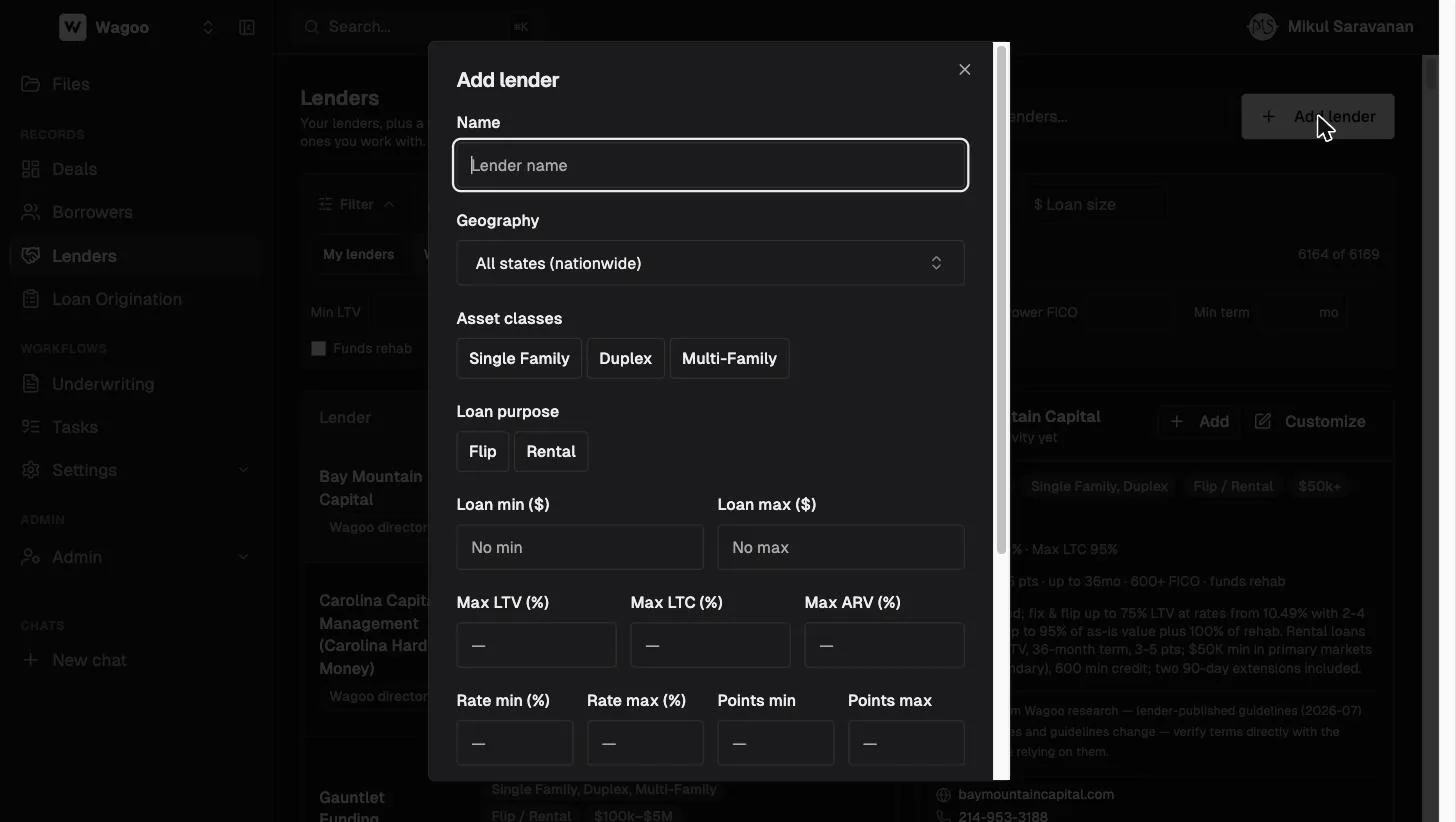This screenshot has height=822, width=1456.
Task: Toggle the Single Family asset class
Action: tap(519, 358)
